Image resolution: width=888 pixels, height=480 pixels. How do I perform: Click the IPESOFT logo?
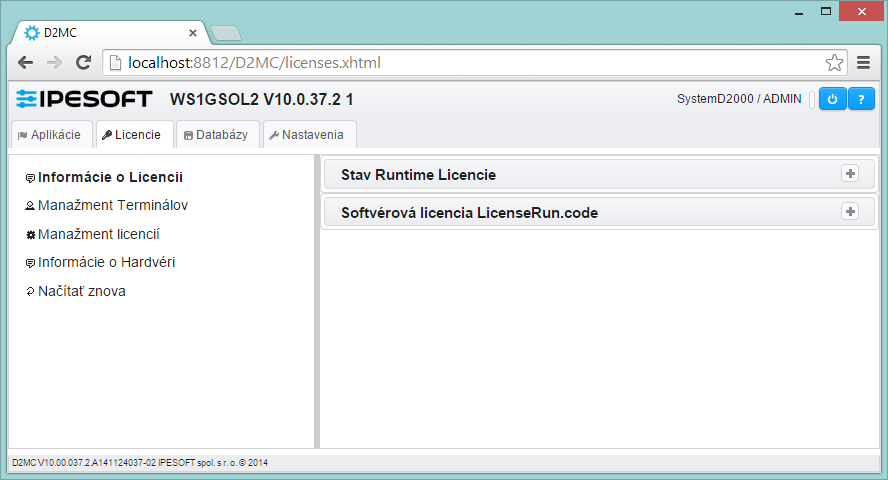[84, 99]
